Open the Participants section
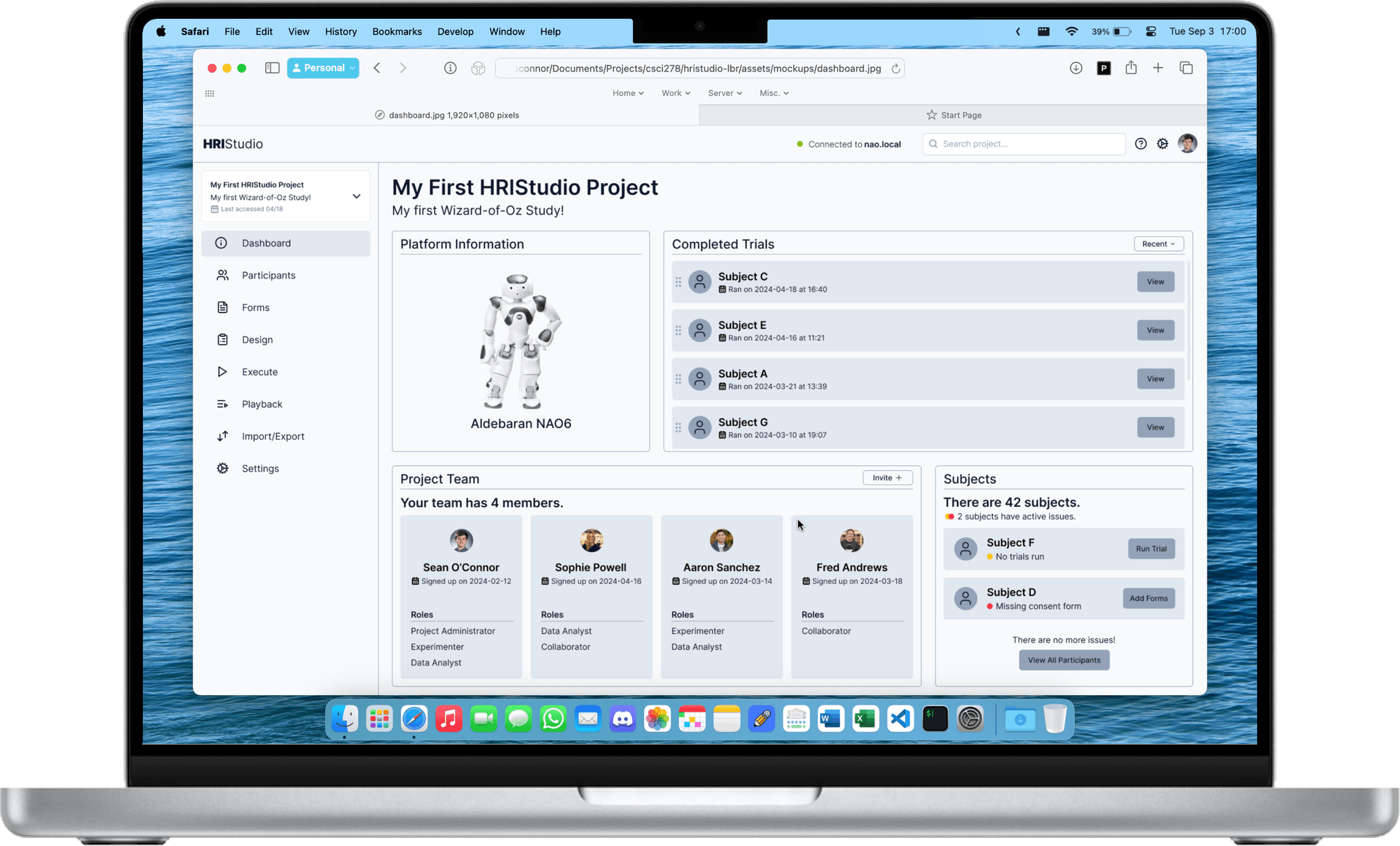This screenshot has height=846, width=1400. point(267,275)
